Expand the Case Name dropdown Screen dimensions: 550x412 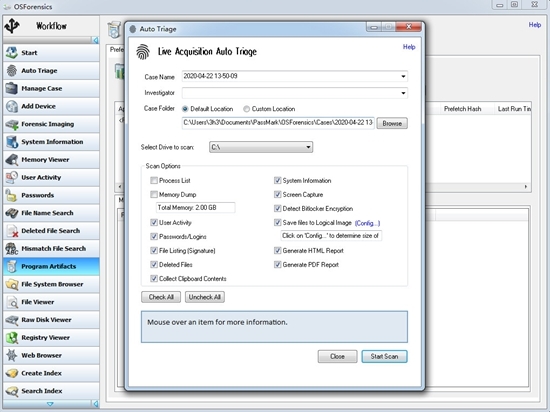pyautogui.click(x=403, y=76)
